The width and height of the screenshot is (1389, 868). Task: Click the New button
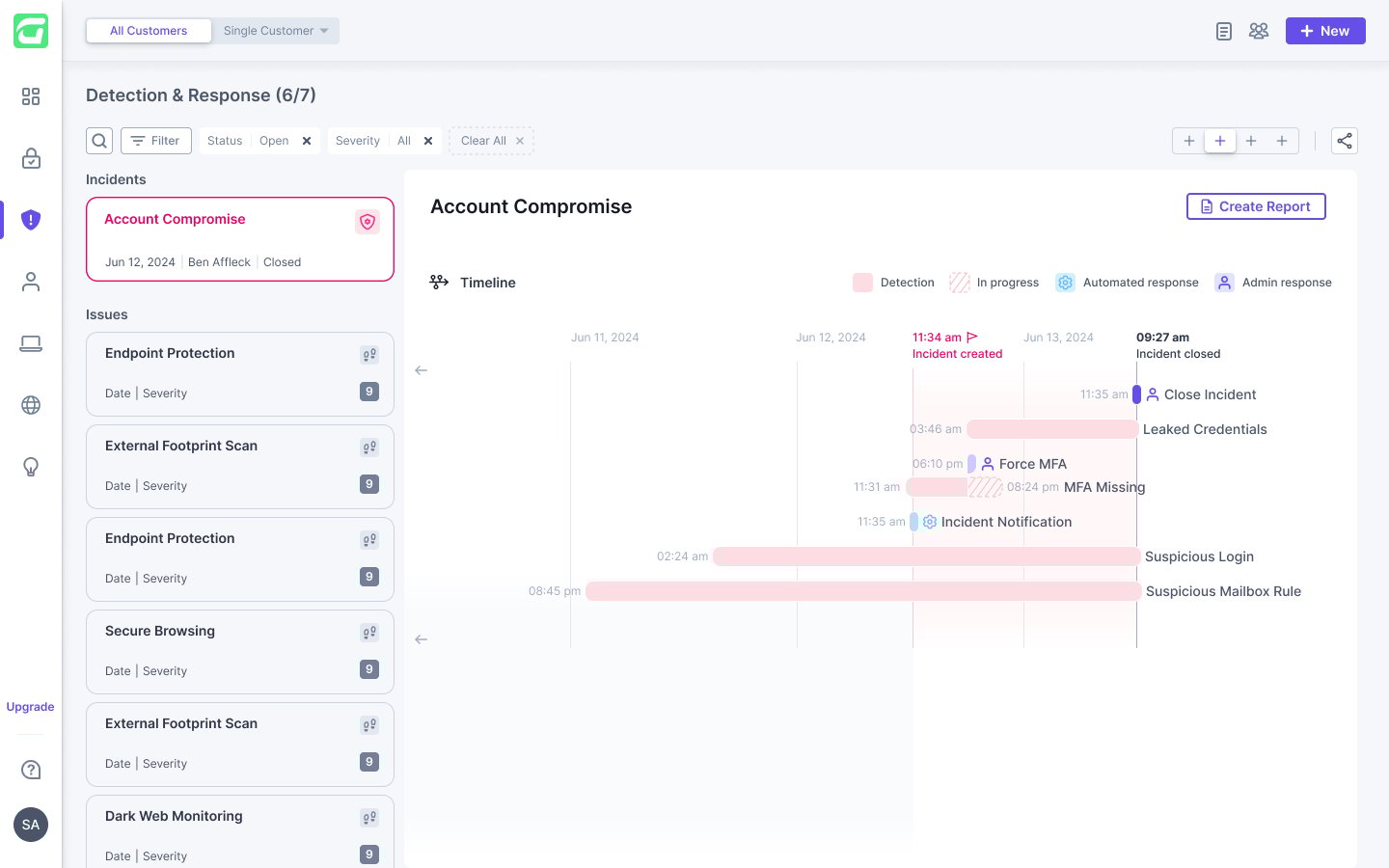[x=1325, y=31]
